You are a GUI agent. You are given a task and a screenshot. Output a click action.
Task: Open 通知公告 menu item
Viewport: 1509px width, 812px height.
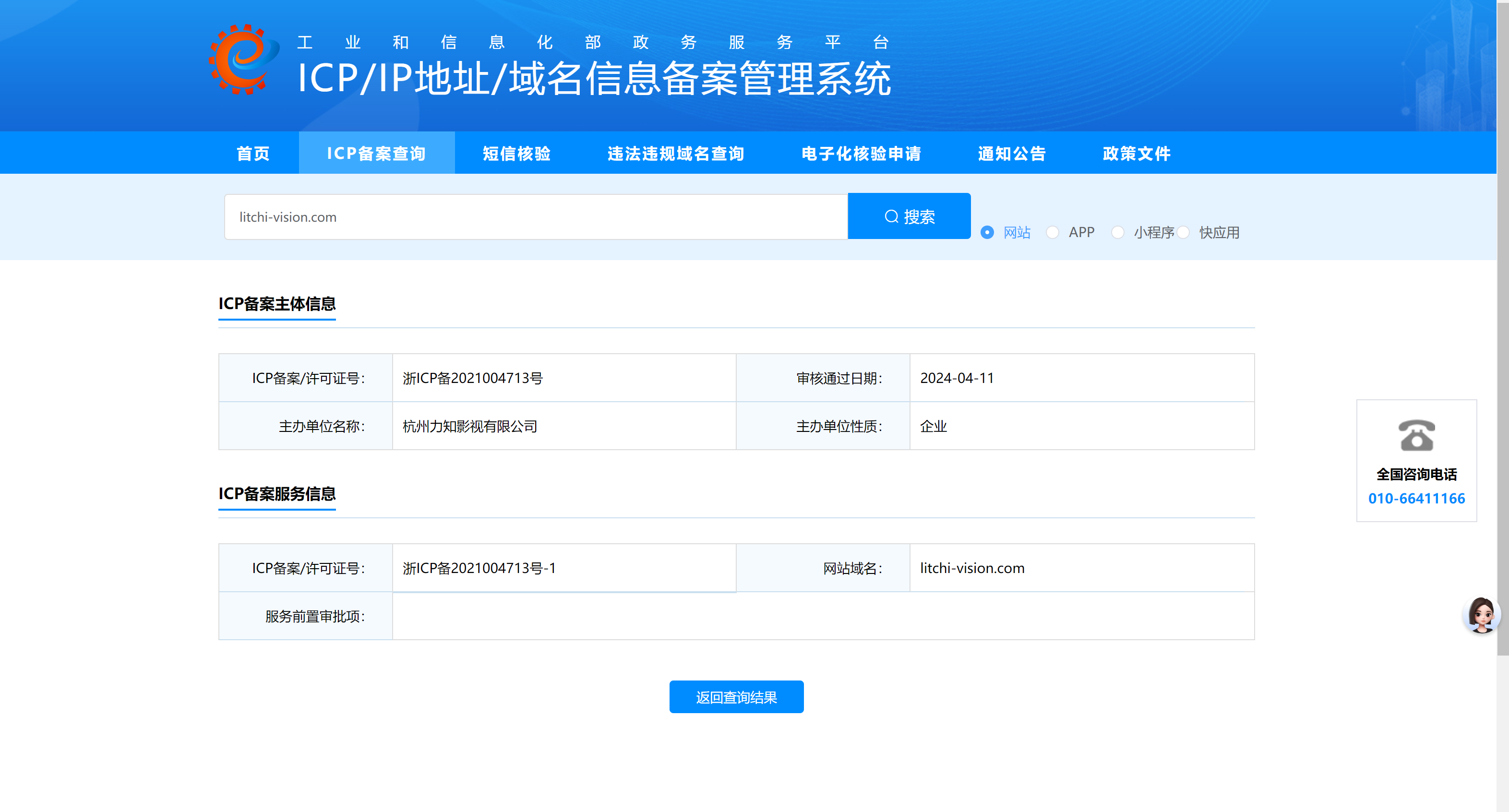[1012, 154]
